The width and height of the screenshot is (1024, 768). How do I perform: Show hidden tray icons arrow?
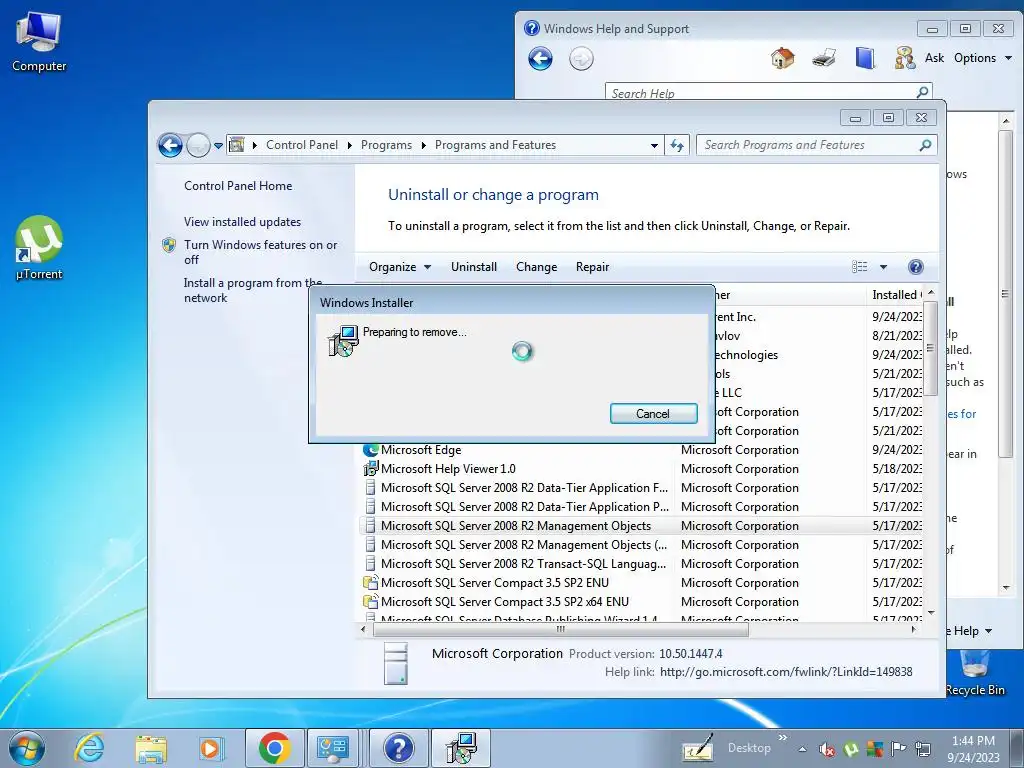(x=802, y=750)
